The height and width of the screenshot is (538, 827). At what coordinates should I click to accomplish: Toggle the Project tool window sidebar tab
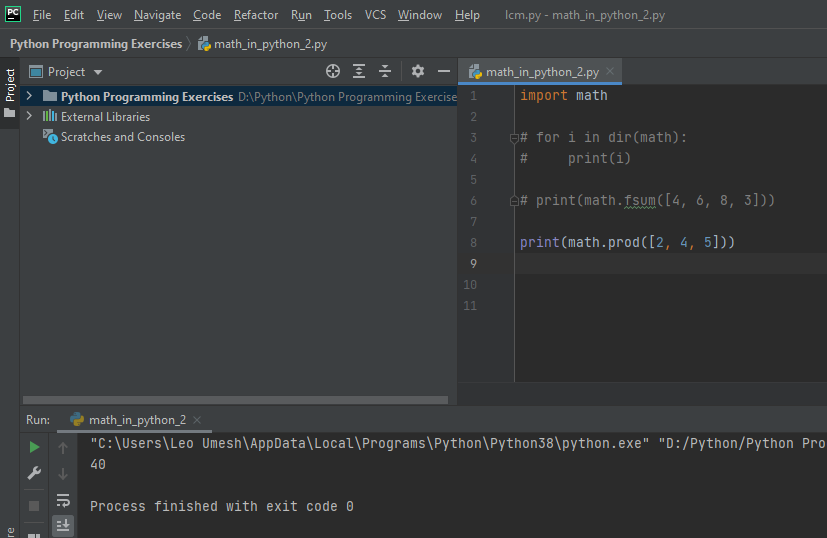(9, 92)
